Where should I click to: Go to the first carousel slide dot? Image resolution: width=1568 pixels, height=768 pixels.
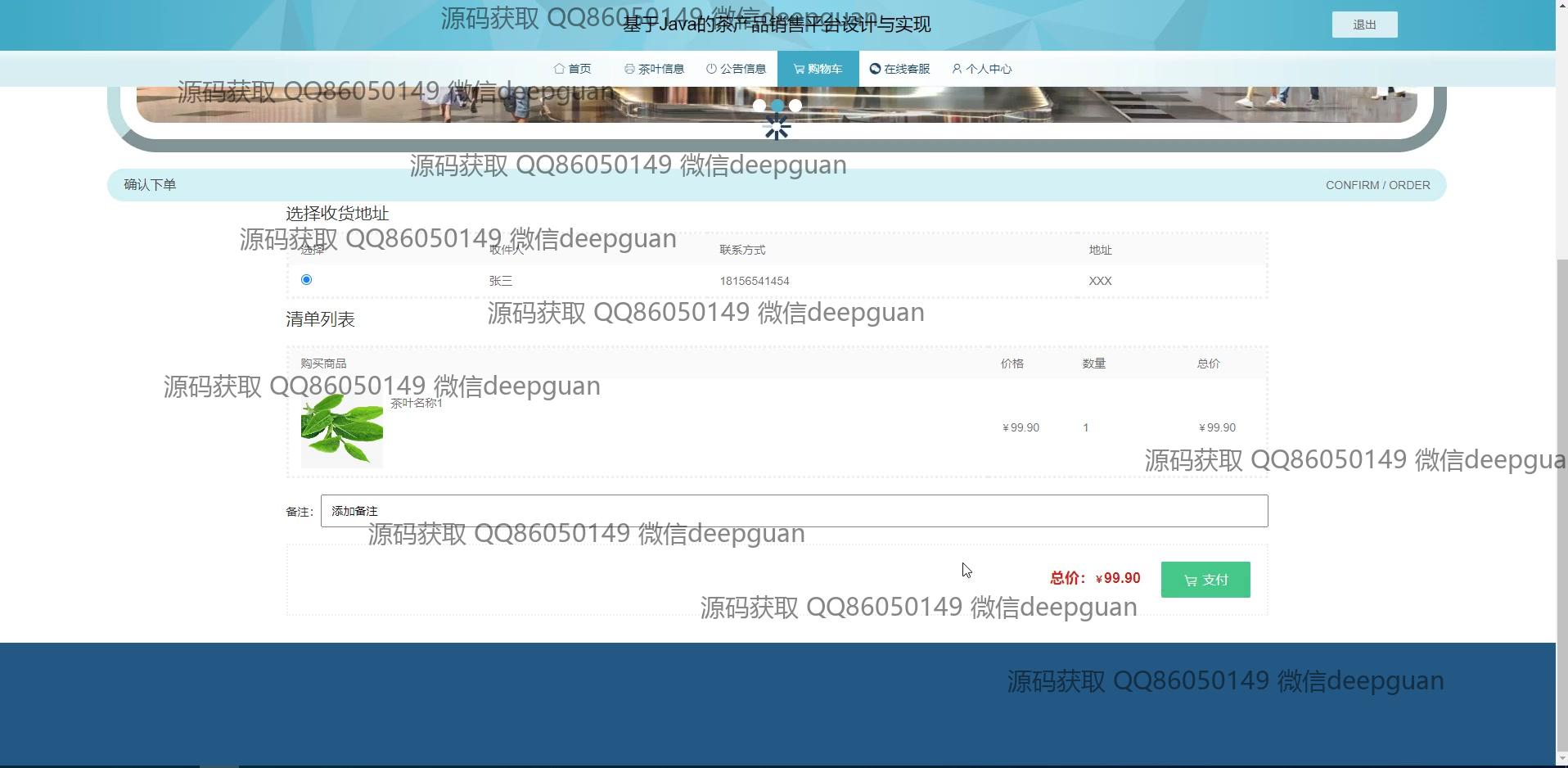759,106
